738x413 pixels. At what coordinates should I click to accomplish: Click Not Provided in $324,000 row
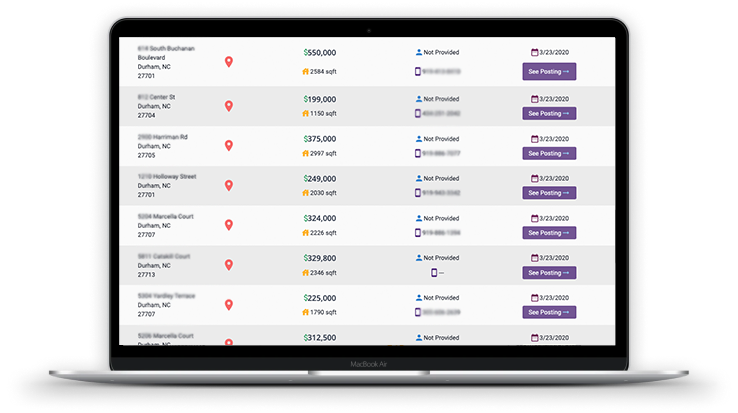[441, 219]
